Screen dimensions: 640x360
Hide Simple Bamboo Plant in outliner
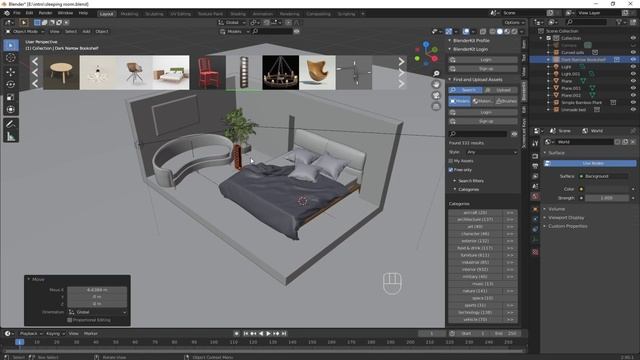[633, 102]
